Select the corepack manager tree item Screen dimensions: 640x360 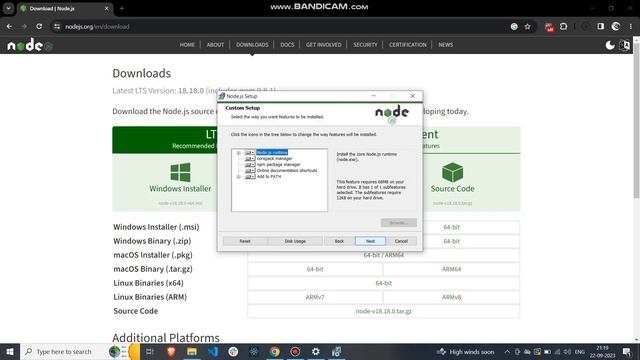click(274, 159)
